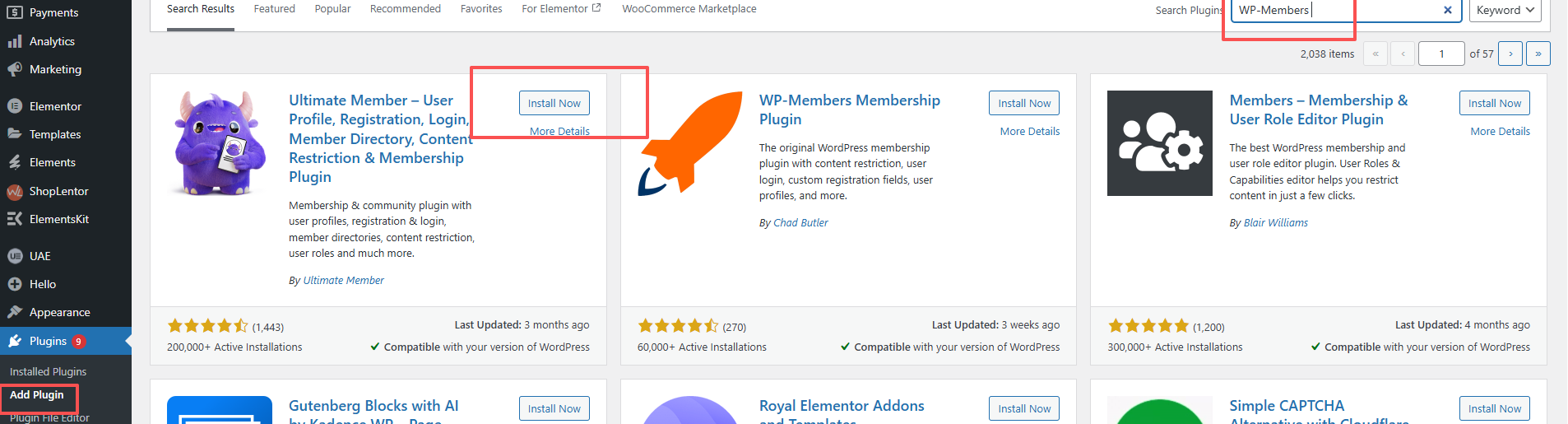This screenshot has width=1568, height=424.
Task: Click the ShopLentor sidebar icon
Action: tap(15, 191)
